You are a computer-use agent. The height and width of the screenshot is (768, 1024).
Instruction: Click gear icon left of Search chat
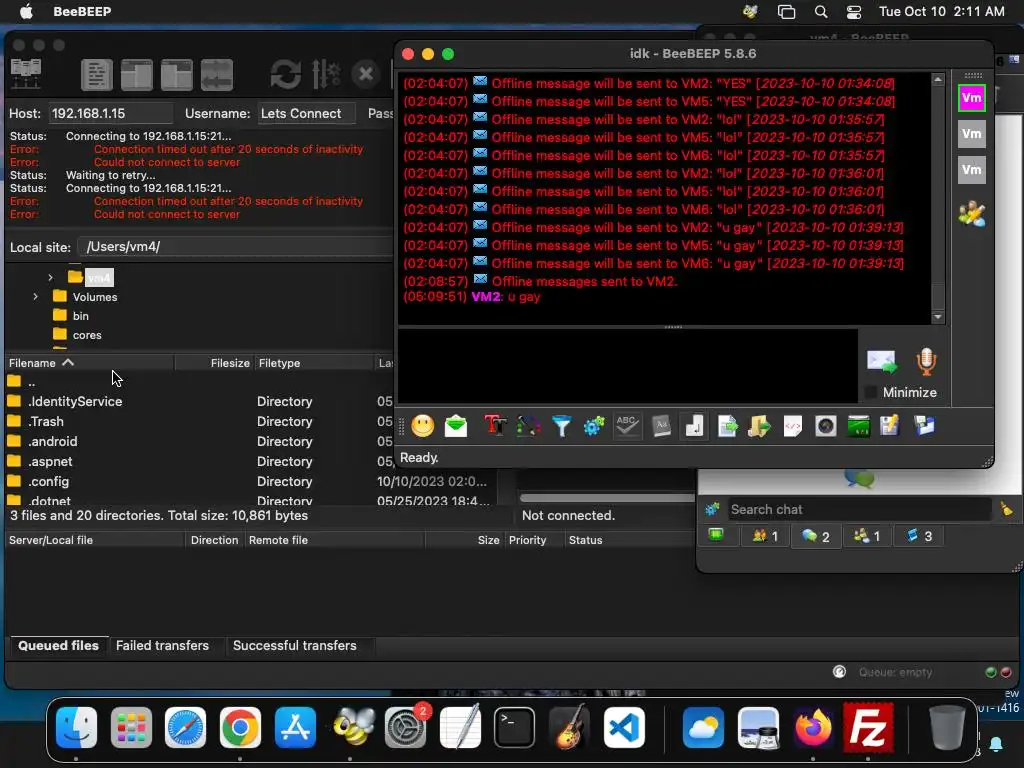click(x=712, y=509)
